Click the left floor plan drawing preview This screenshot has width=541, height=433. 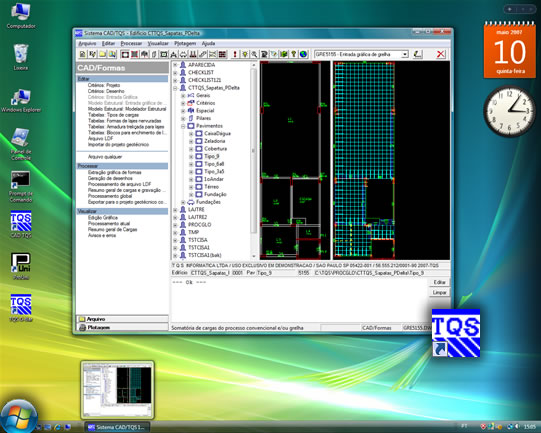295,160
